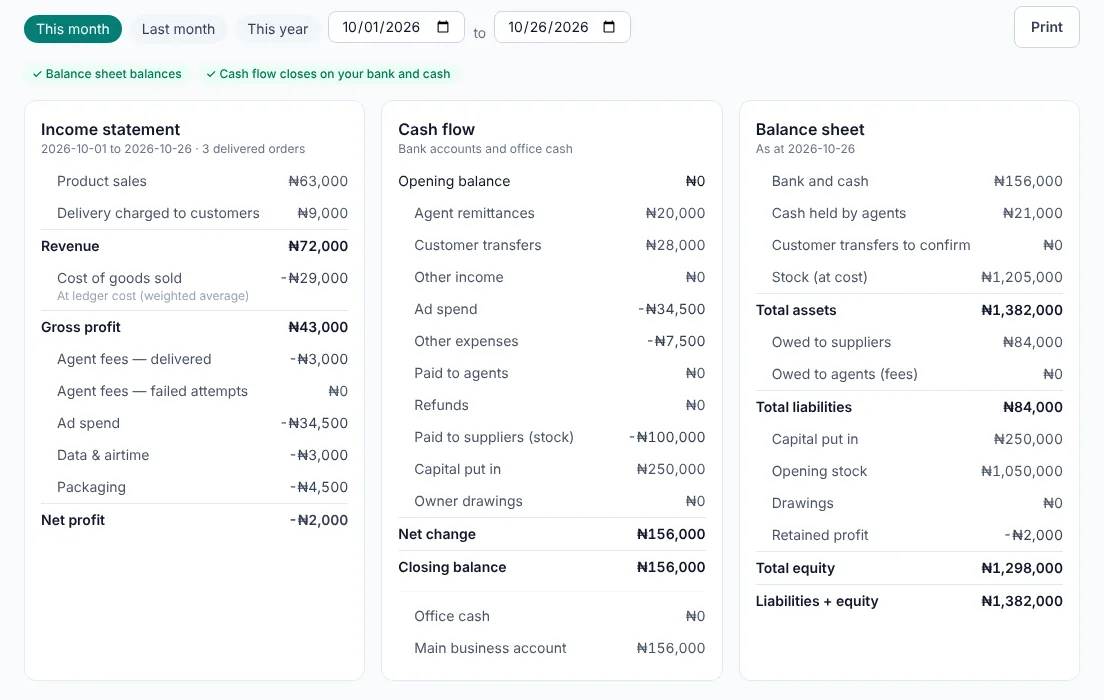Click Main business account label

(490, 649)
